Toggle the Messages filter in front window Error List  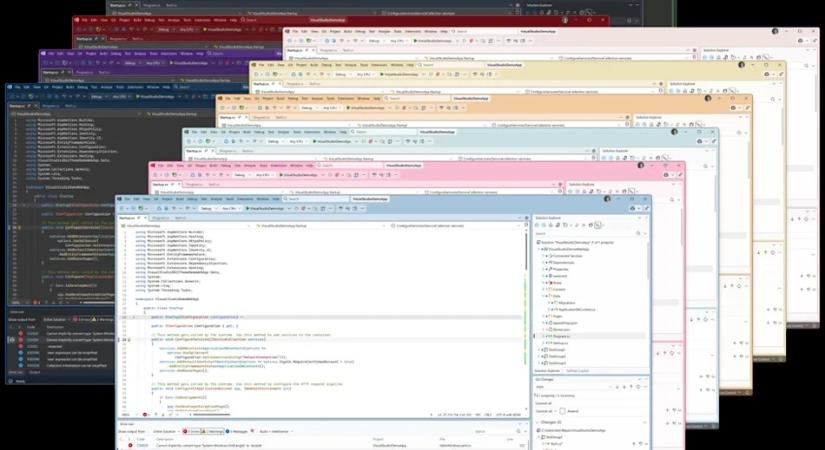[x=237, y=431]
